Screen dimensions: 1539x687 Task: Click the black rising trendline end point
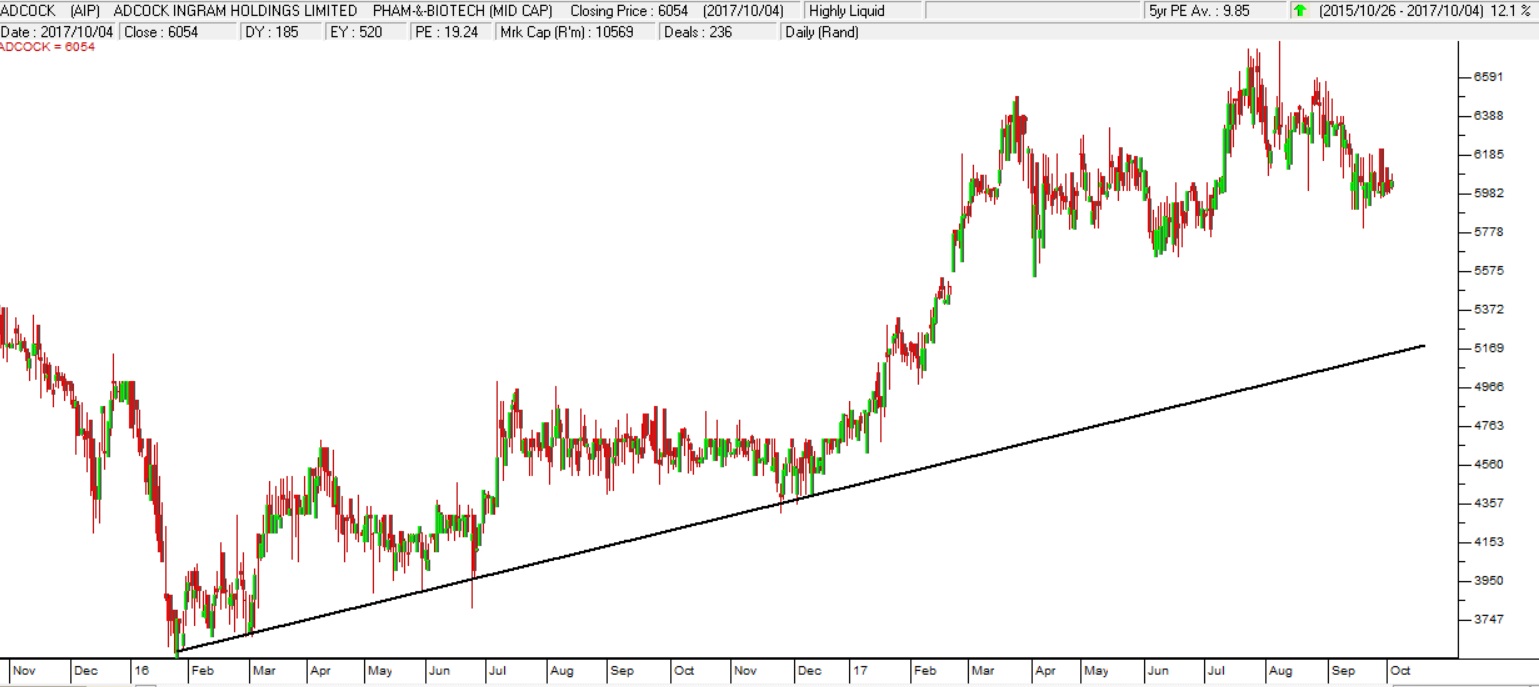click(x=1422, y=346)
